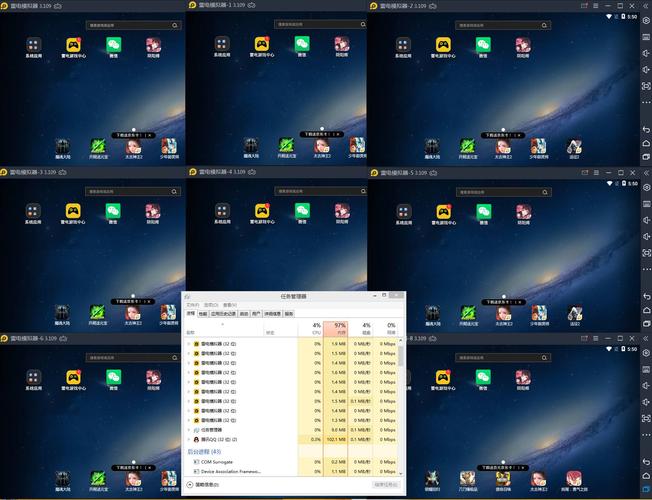This screenshot has width=652, height=500.
Task: Click search magnifier in first emulator window
Action: pos(175,25)
